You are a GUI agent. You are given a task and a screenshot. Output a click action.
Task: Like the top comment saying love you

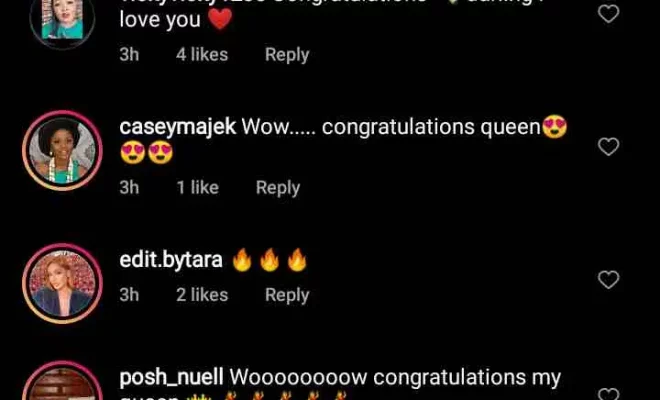[609, 14]
